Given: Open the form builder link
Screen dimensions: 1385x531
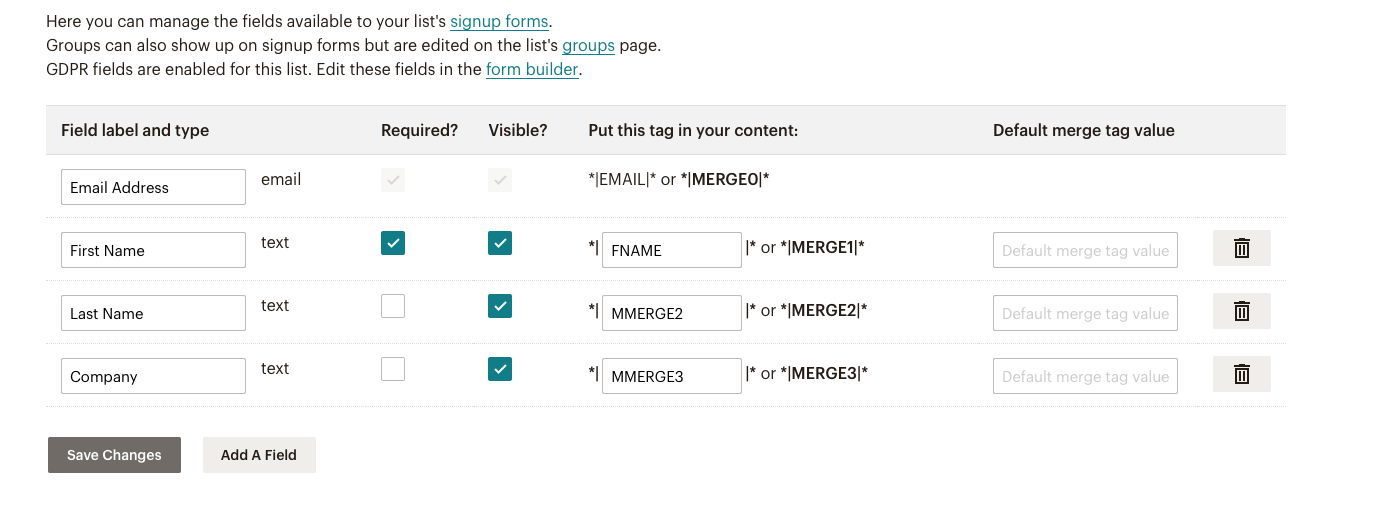Looking at the screenshot, I should tap(532, 69).
